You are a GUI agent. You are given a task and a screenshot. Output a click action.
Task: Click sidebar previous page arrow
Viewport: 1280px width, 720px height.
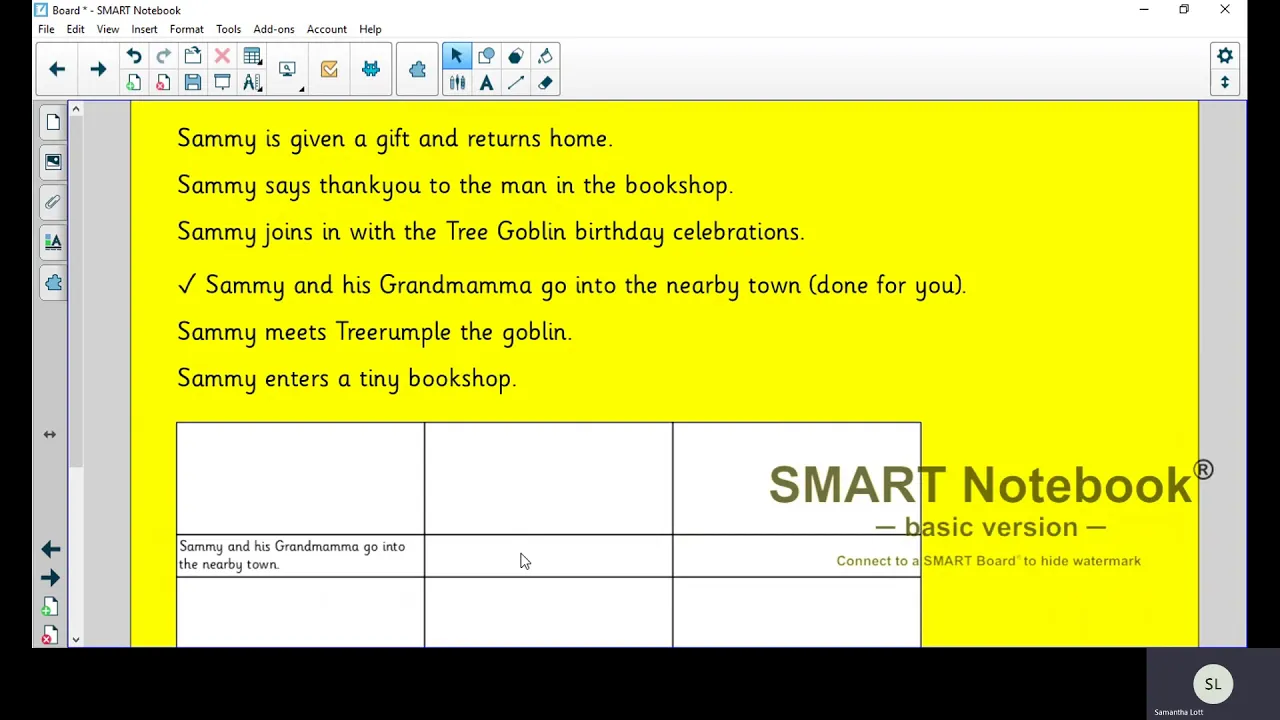(x=51, y=549)
